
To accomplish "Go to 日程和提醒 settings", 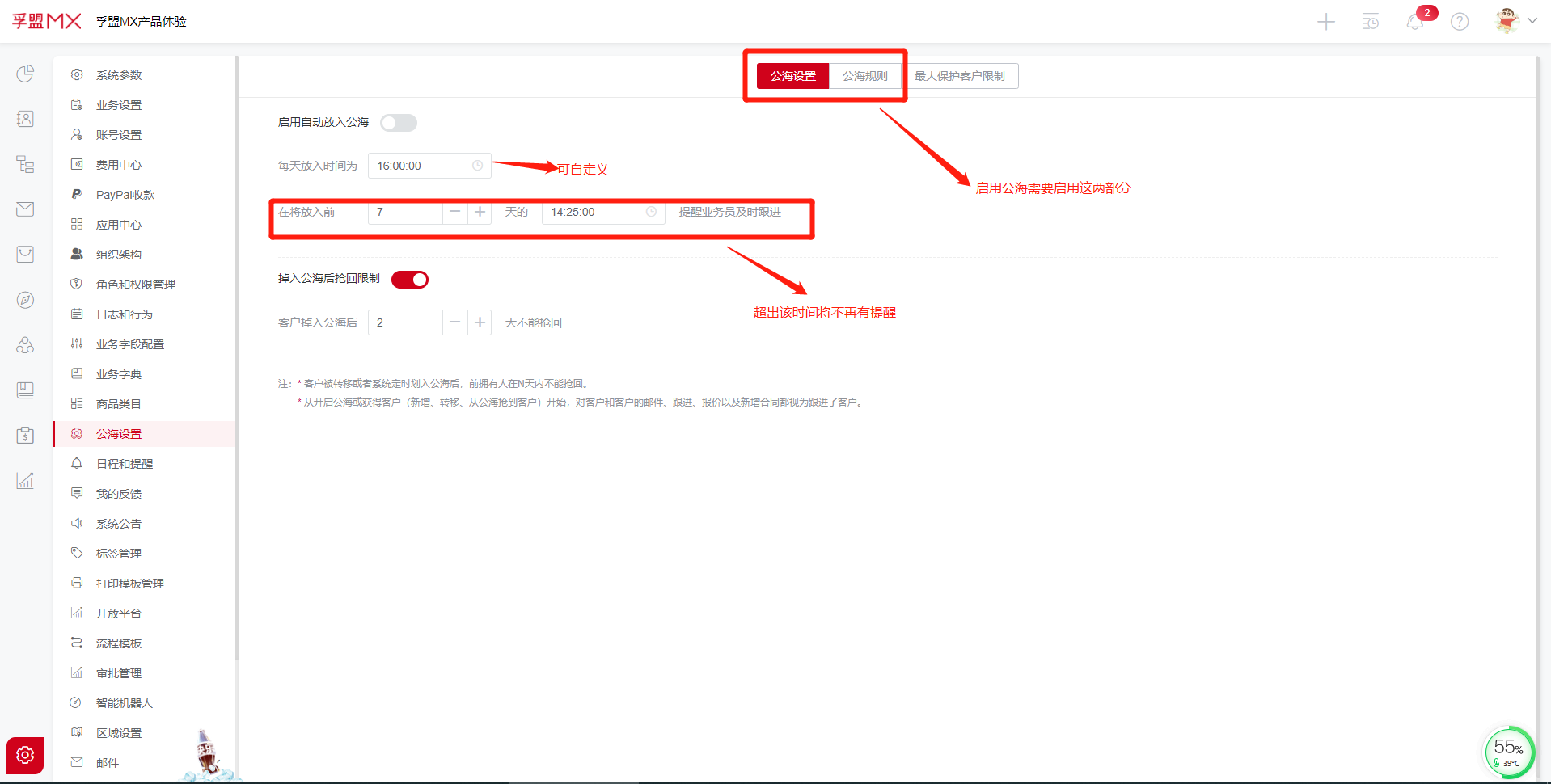I will tap(124, 464).
